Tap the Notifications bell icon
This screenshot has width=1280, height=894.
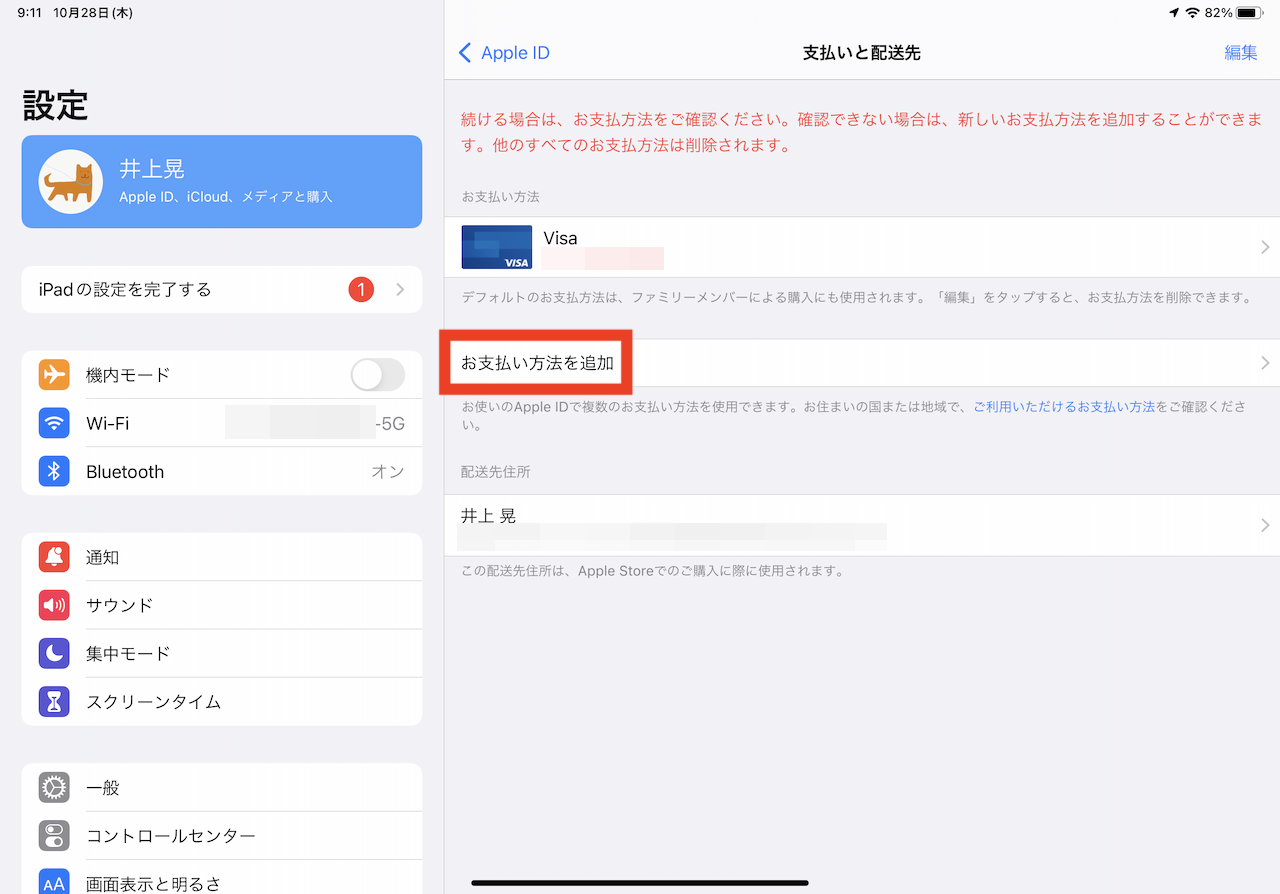(54, 557)
